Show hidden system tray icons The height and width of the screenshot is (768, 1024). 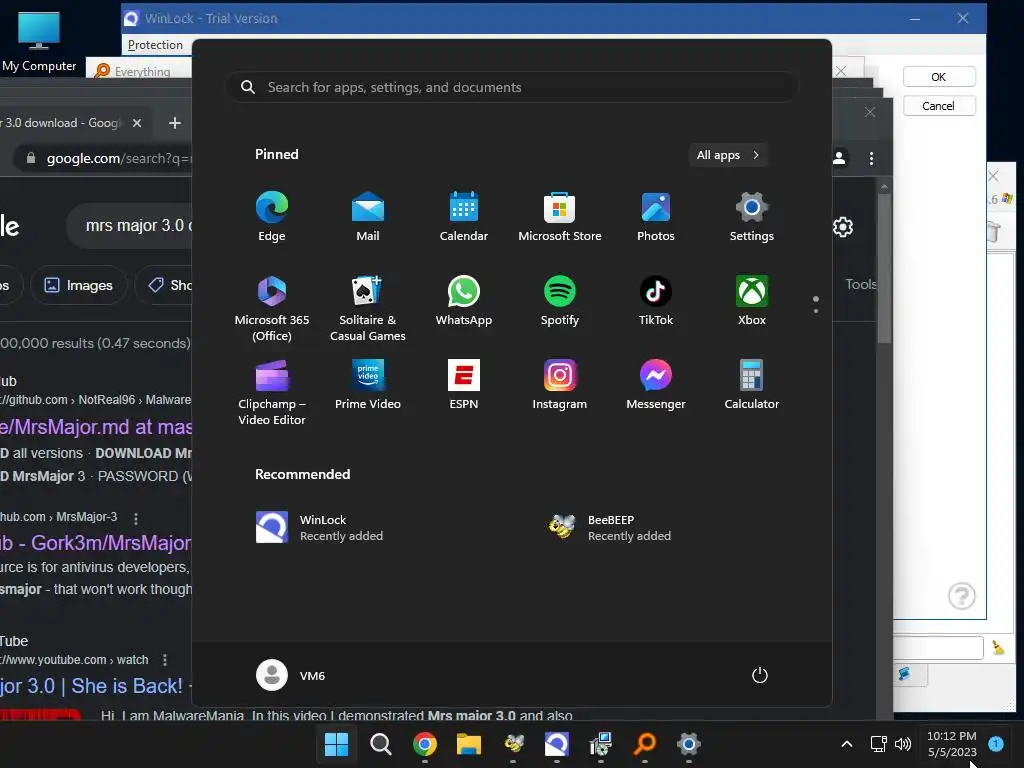[x=846, y=744]
